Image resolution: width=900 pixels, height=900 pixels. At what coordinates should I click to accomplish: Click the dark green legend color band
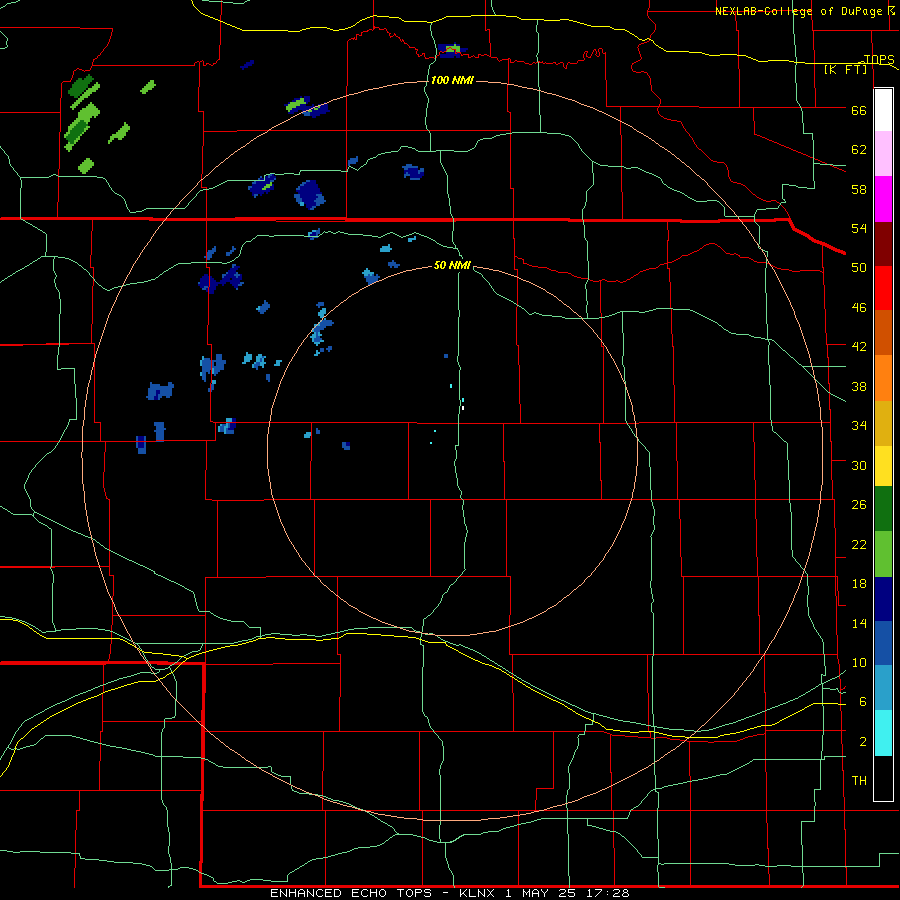click(883, 509)
